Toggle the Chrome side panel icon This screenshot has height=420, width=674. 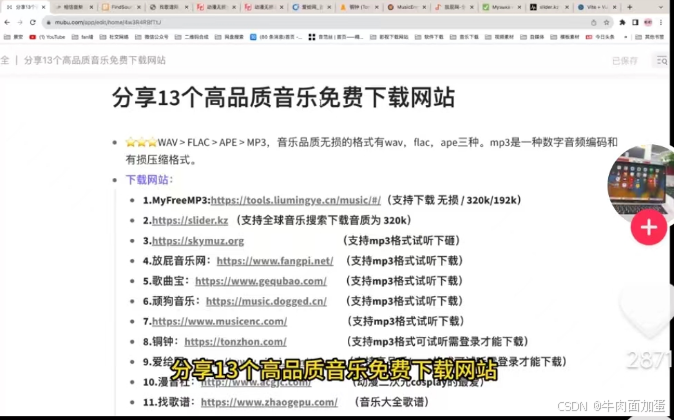point(635,22)
